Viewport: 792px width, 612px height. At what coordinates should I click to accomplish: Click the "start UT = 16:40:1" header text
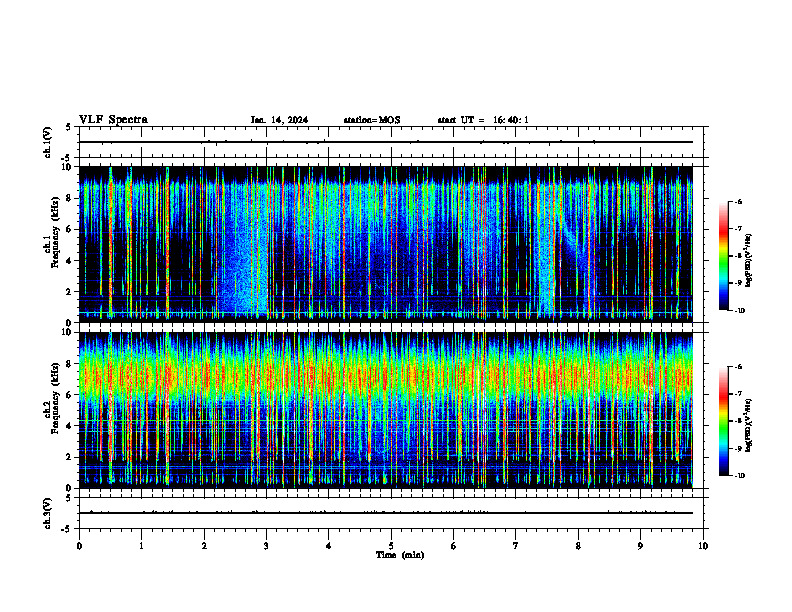483,120
